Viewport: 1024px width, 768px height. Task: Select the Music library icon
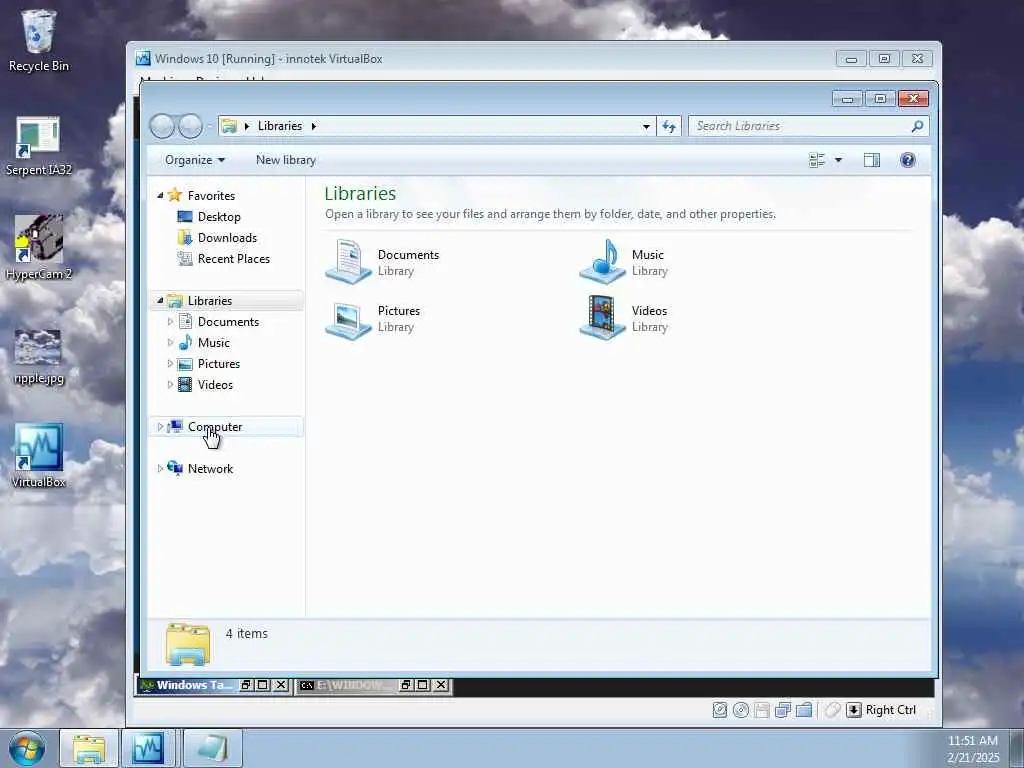coord(602,261)
